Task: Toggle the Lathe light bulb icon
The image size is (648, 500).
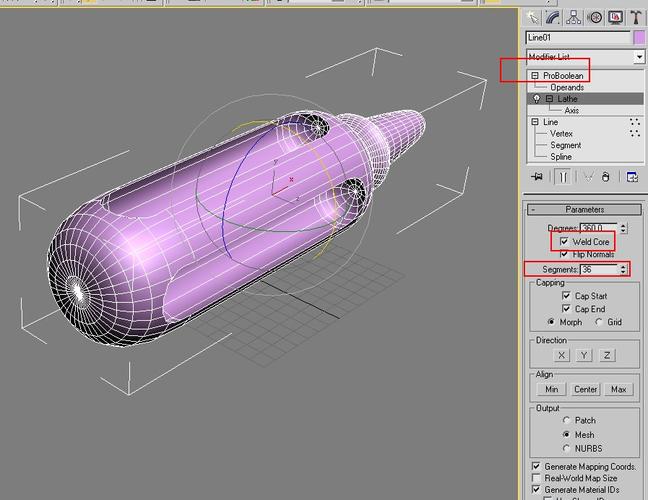Action: click(x=536, y=99)
